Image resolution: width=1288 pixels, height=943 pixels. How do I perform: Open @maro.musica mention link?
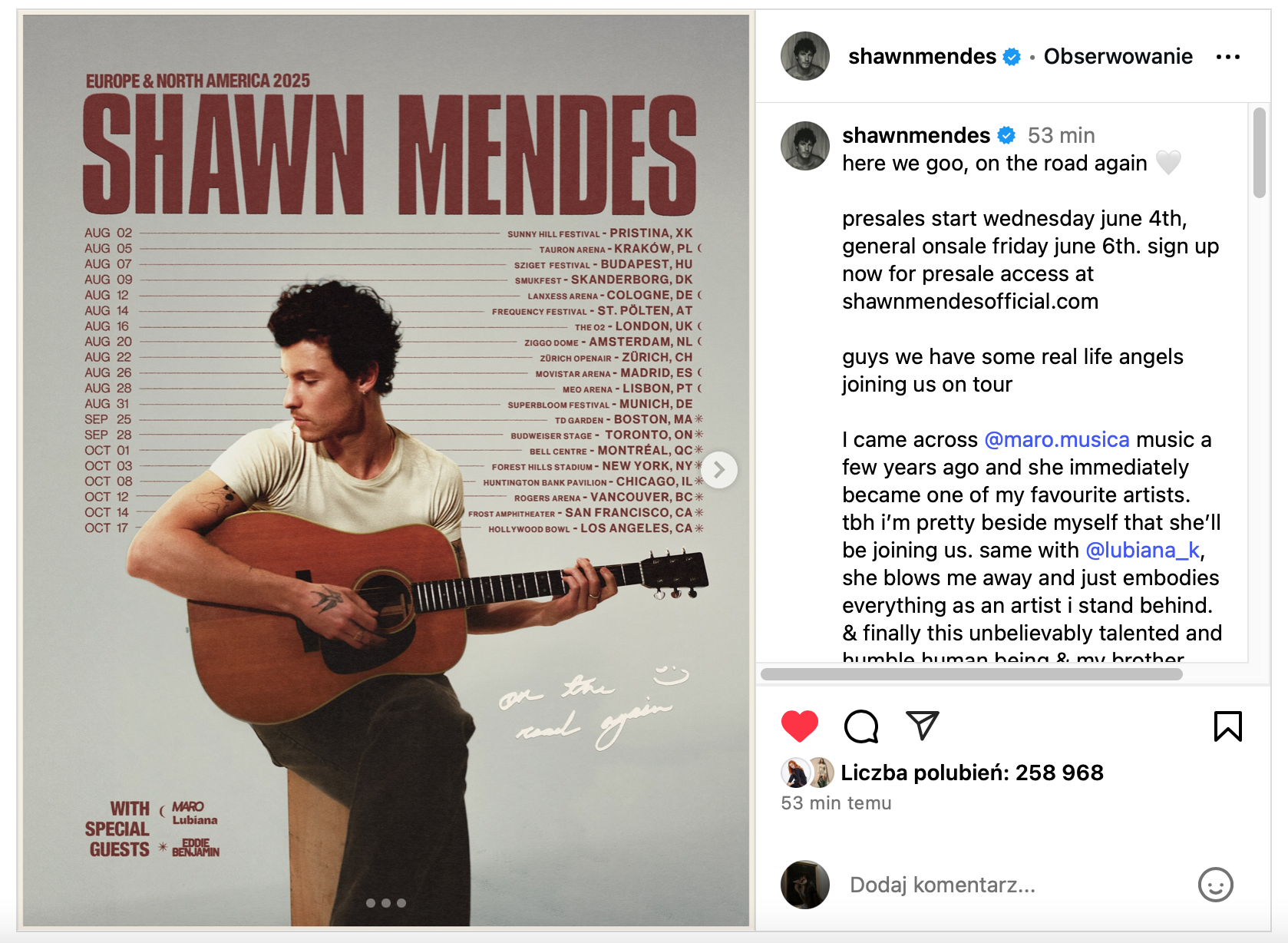pos(1057,439)
